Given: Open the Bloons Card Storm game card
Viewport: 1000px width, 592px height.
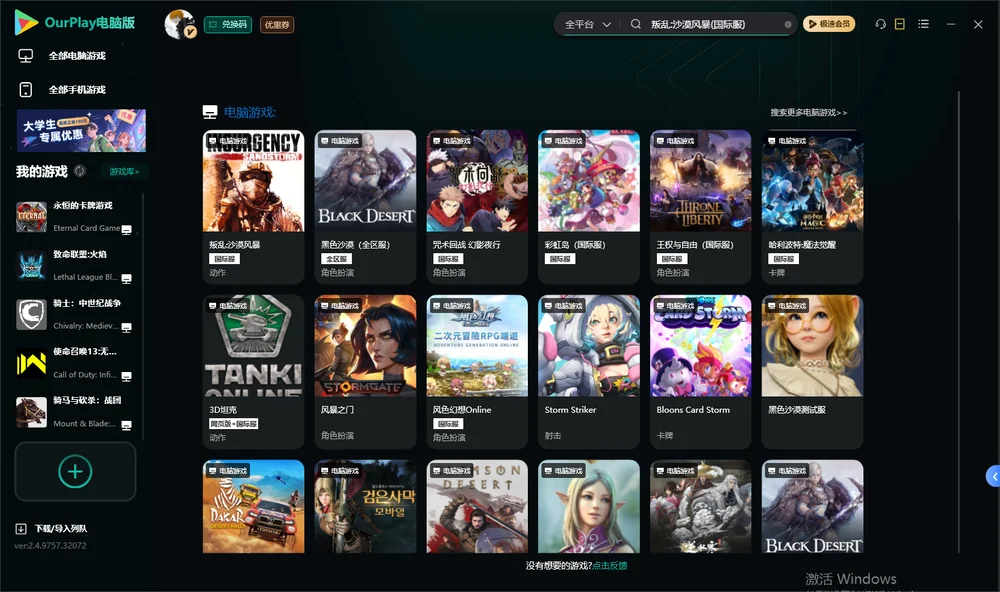Looking at the screenshot, I should (x=701, y=372).
